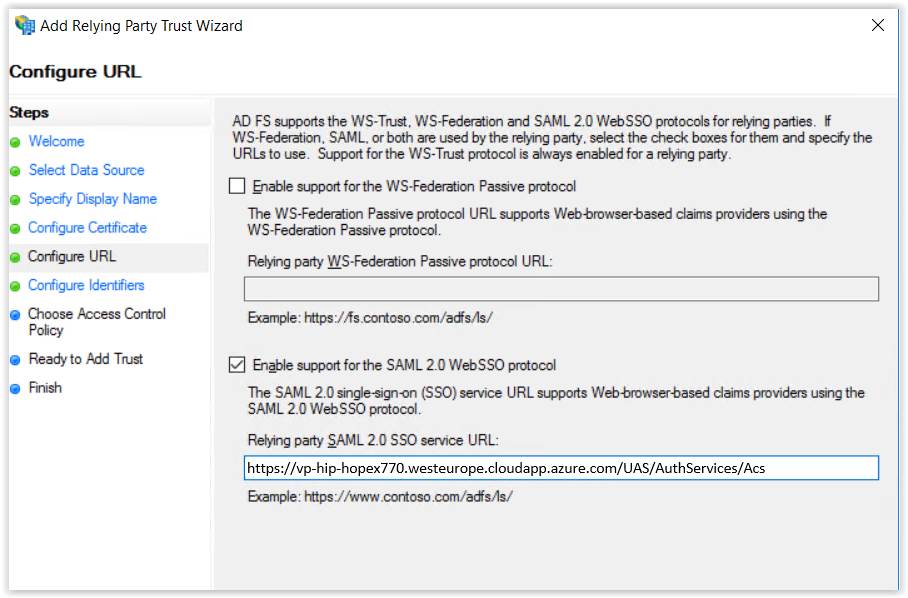Click the SAML 2.0 SSO service URL field
This screenshot has height=598, width=908.
[561, 468]
